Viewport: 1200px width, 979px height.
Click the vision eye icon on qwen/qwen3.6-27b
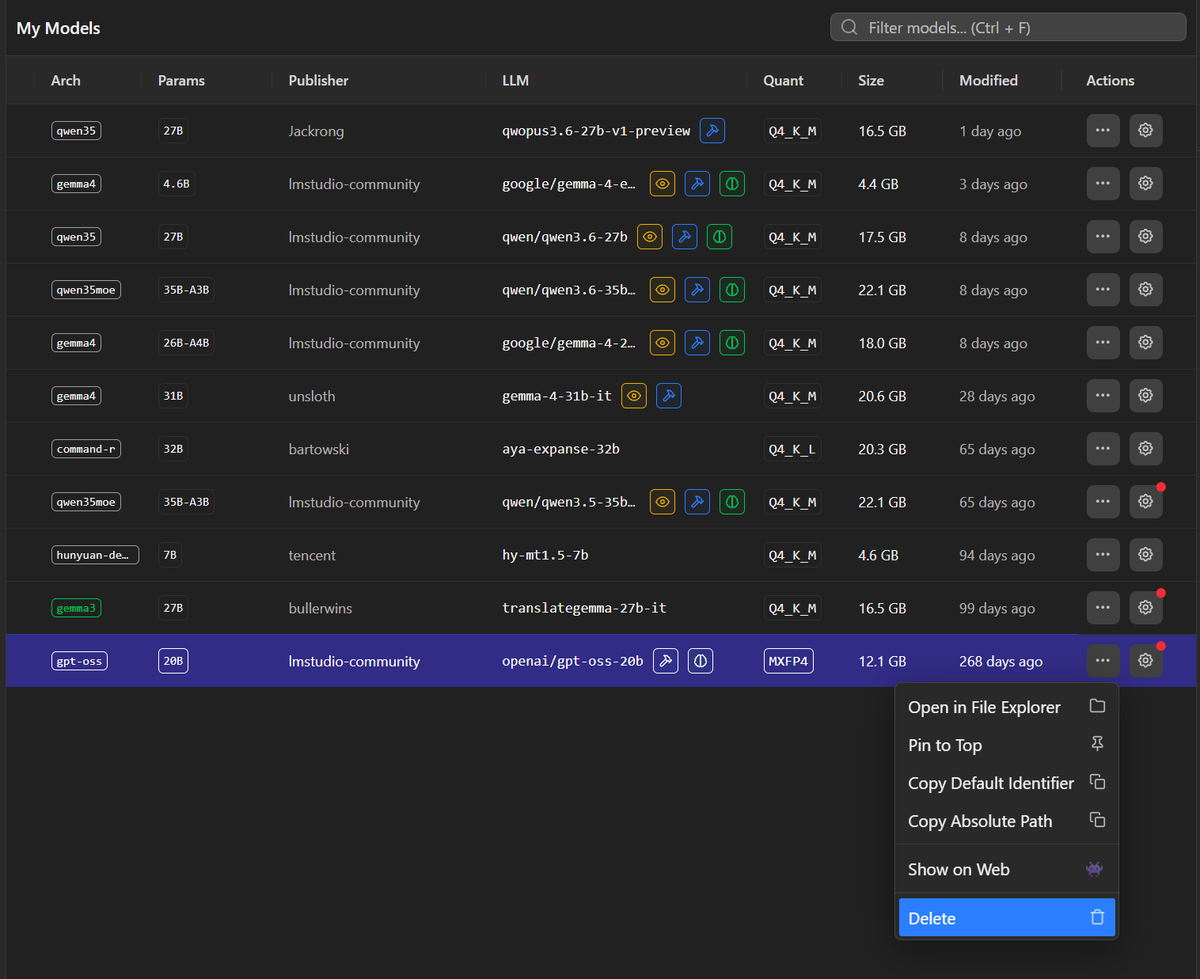coord(650,237)
